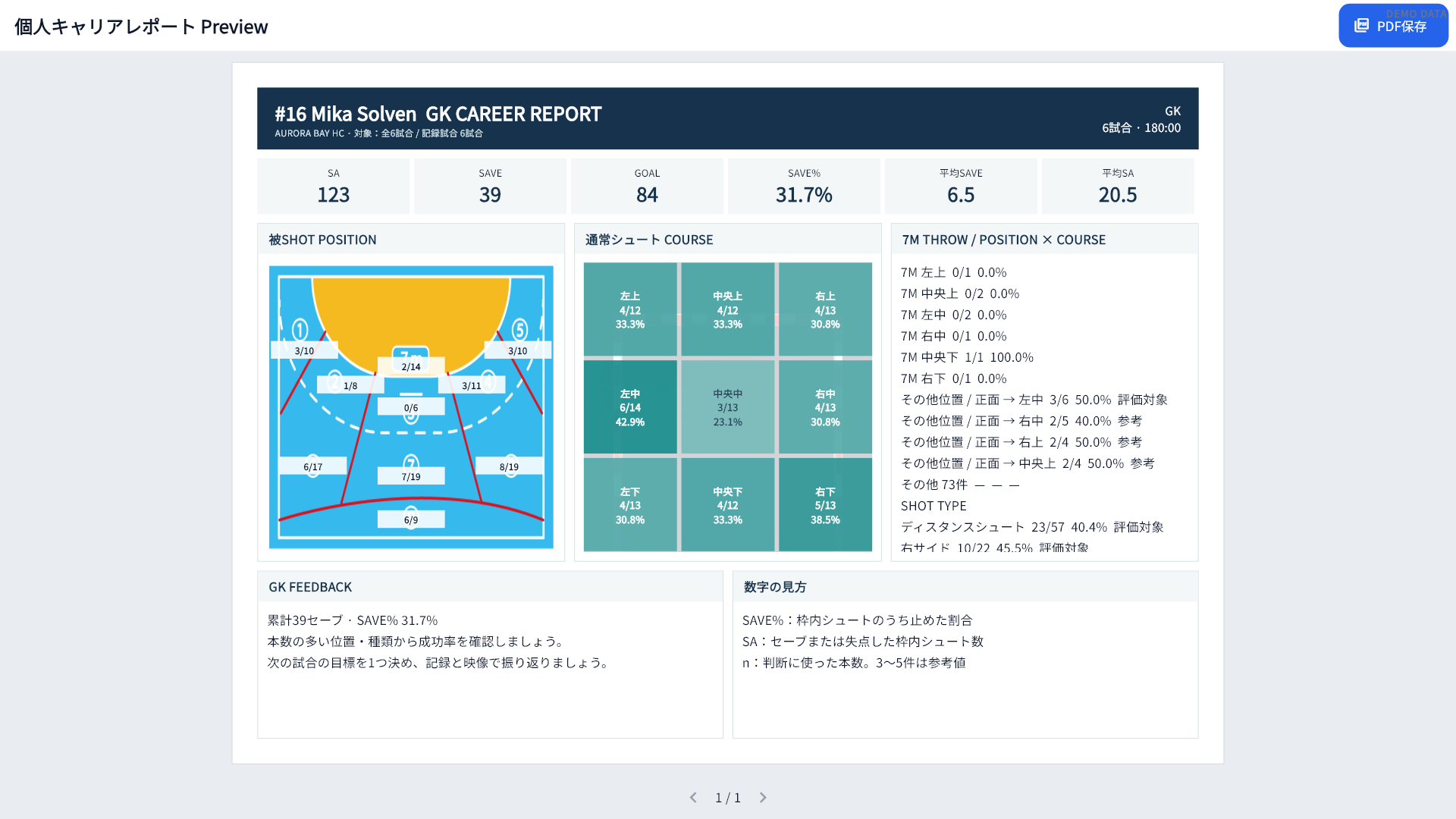This screenshot has width=1456, height=819.
Task: Select the 右中 4/13 30.8% cell
Action: [x=825, y=407]
